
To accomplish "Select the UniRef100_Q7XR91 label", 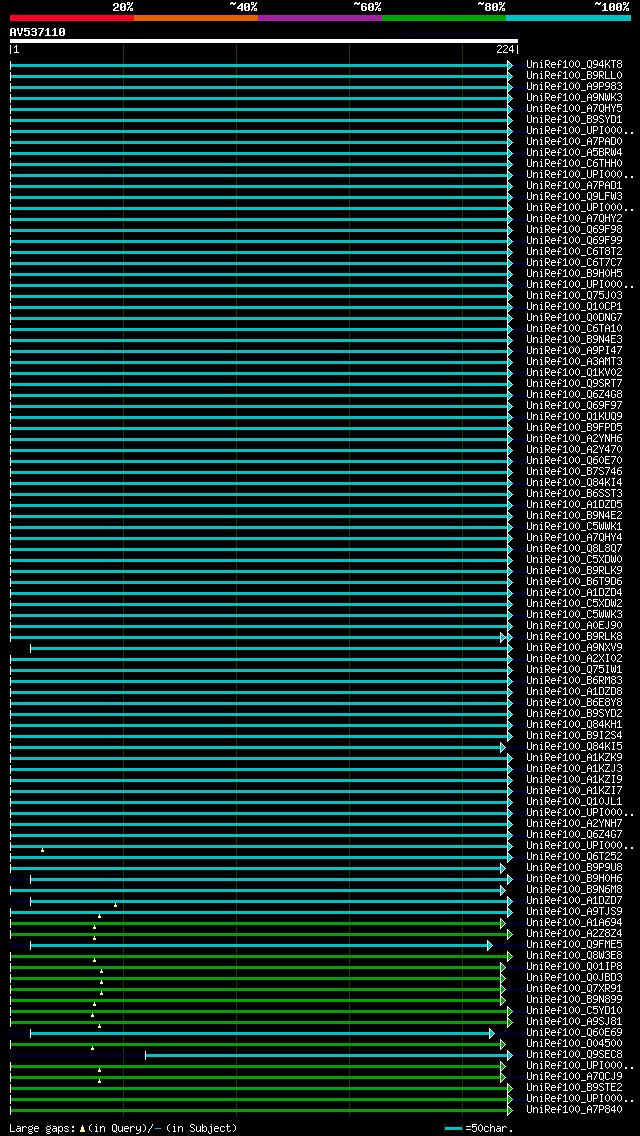I will click(x=574, y=988).
